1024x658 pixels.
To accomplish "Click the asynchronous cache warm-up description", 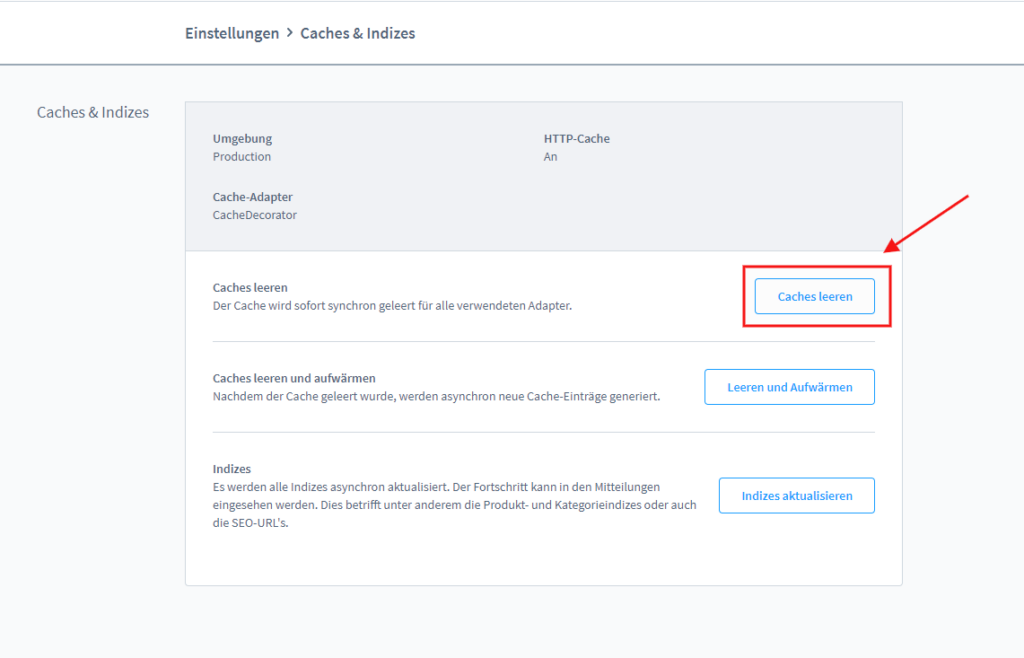I will (436, 396).
